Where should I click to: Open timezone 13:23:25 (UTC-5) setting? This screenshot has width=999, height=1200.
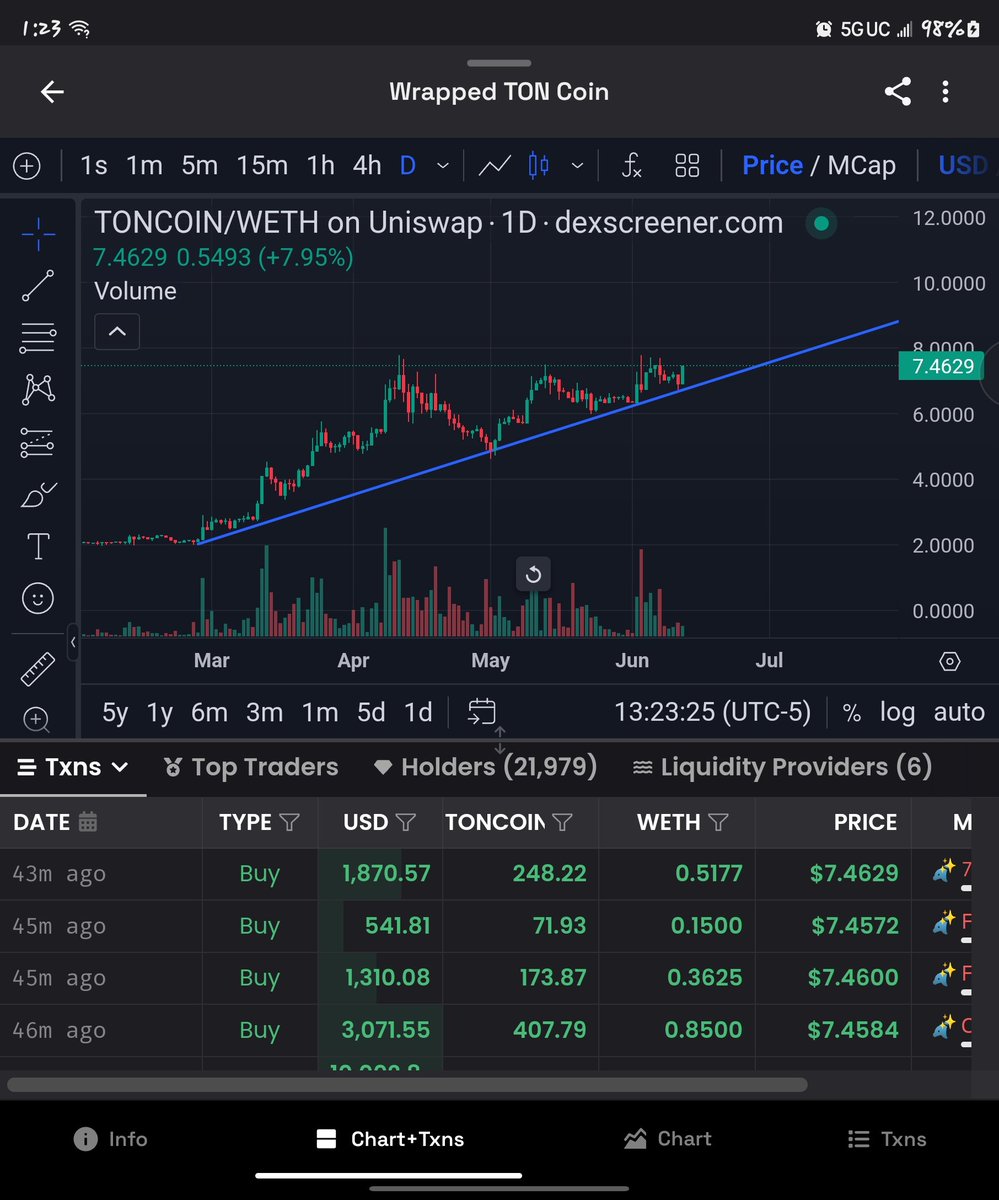click(713, 712)
